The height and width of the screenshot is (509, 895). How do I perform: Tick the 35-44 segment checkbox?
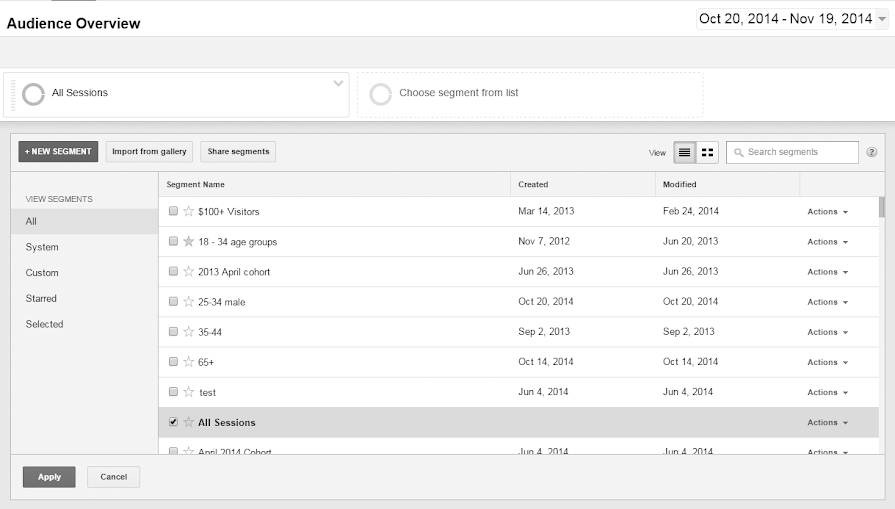(173, 332)
